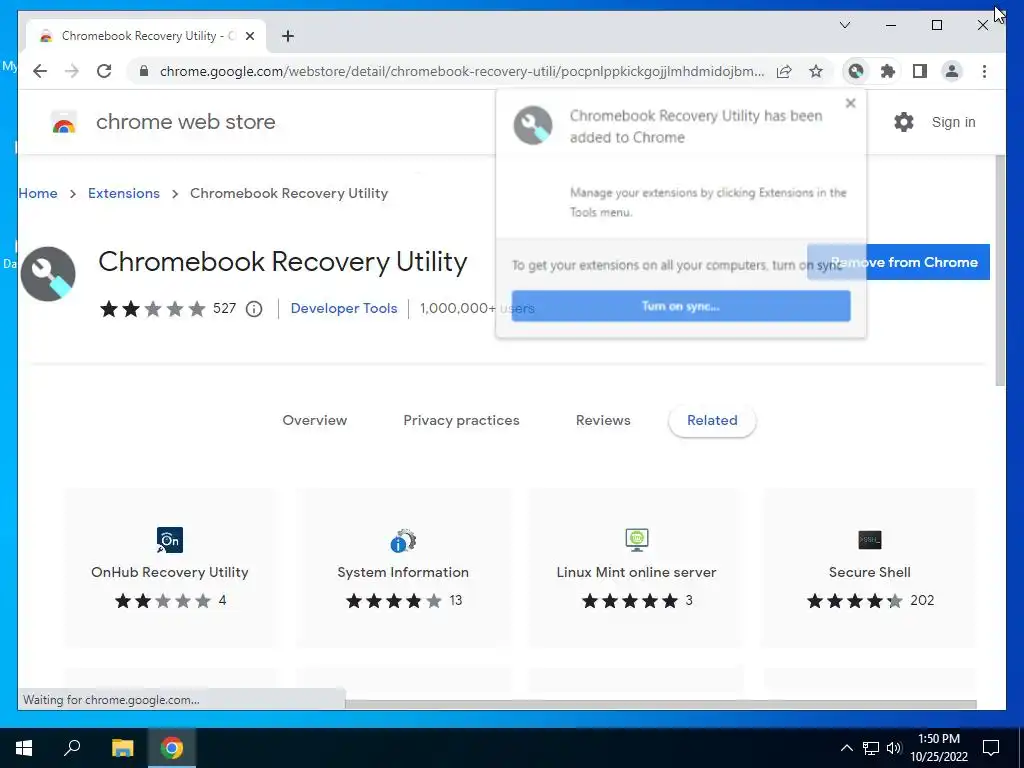Open the clock showing 1:50 PM

point(939,748)
